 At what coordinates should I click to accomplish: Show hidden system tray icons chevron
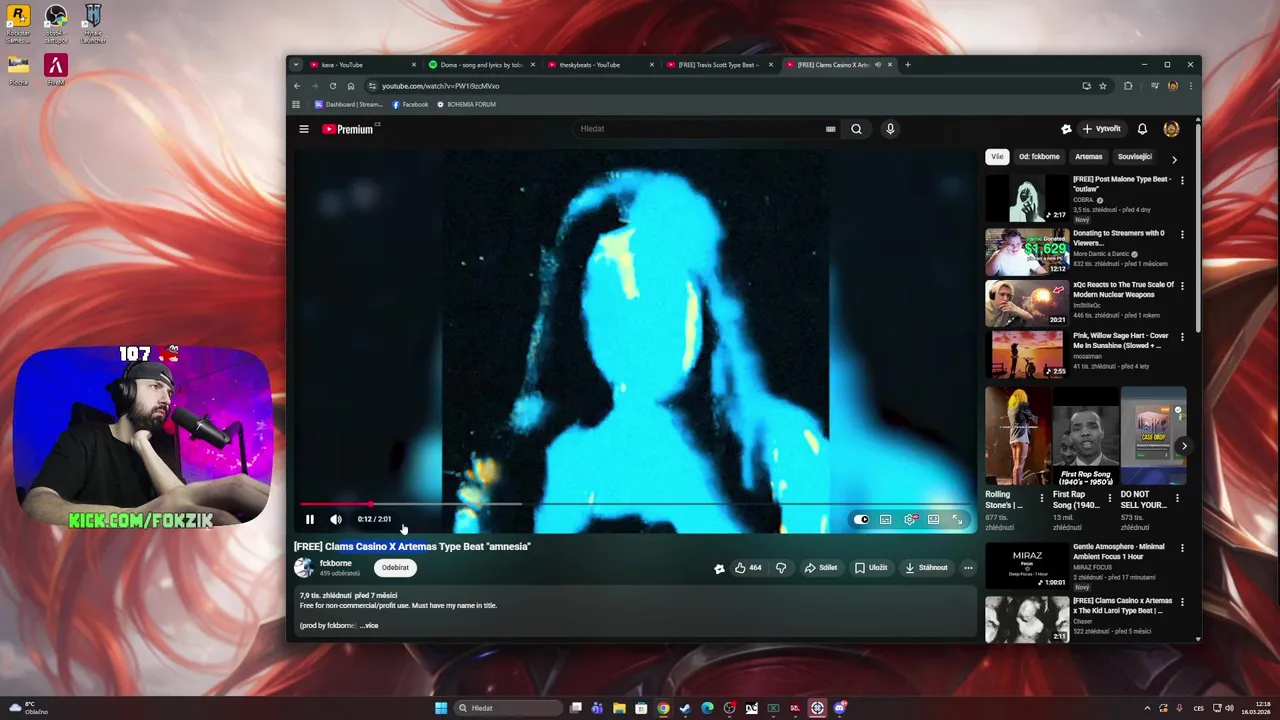(1147, 708)
